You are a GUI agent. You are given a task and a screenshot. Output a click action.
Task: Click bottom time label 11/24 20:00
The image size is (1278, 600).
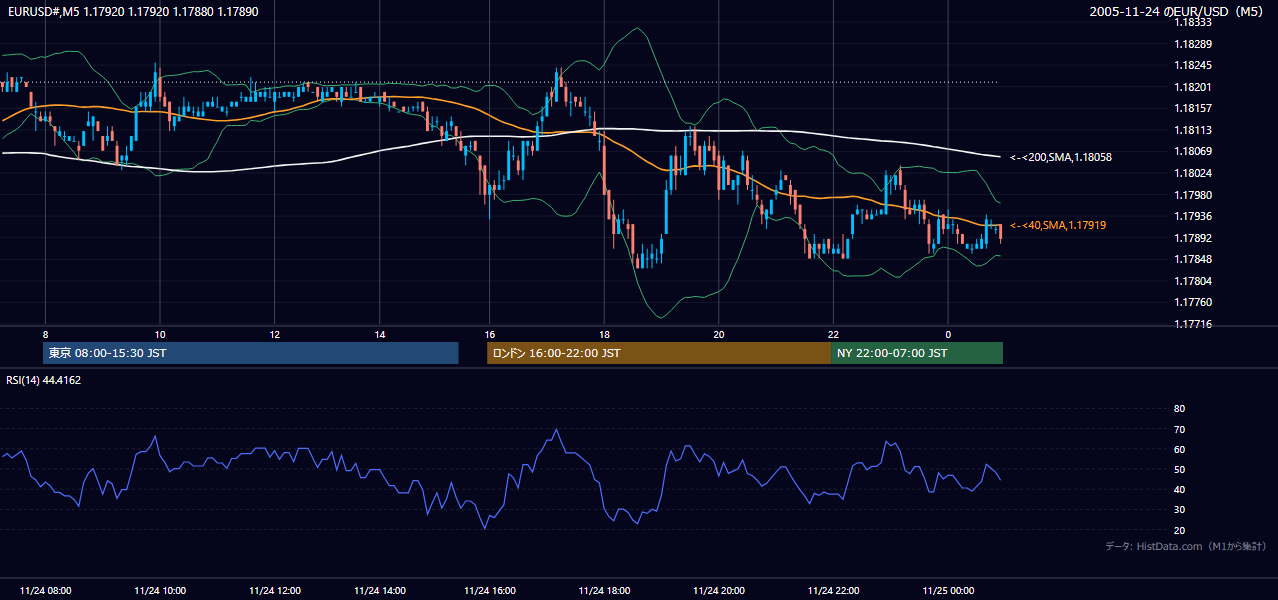[719, 590]
